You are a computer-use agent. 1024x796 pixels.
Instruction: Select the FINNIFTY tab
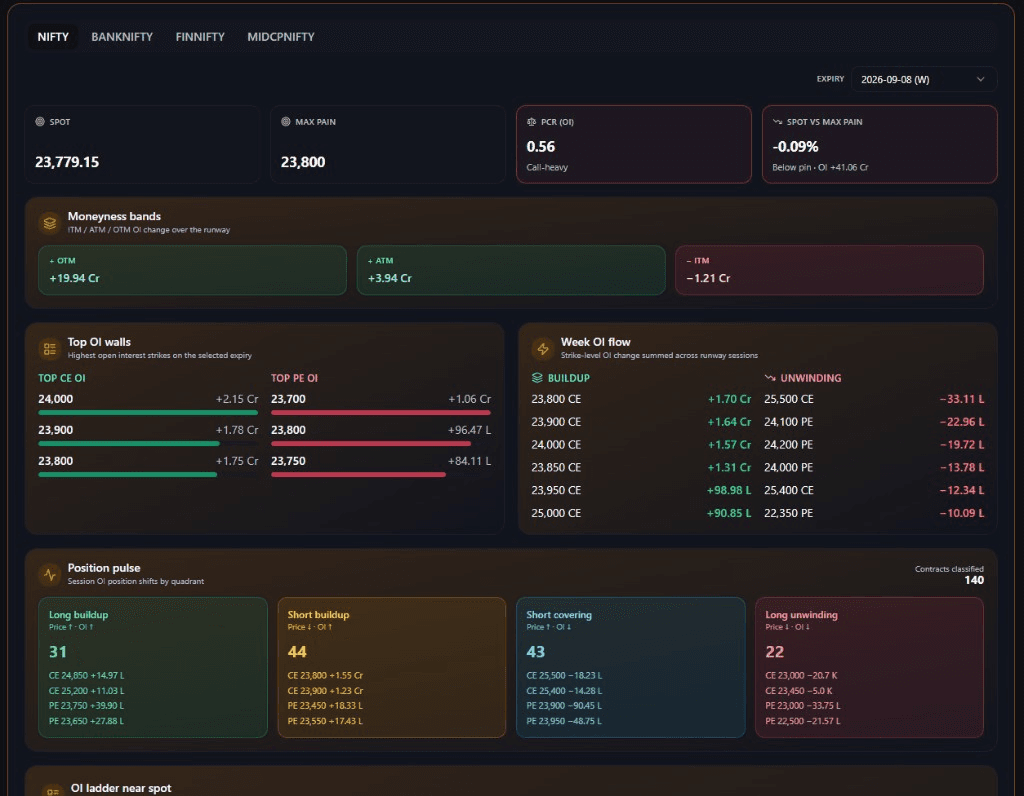pos(200,37)
